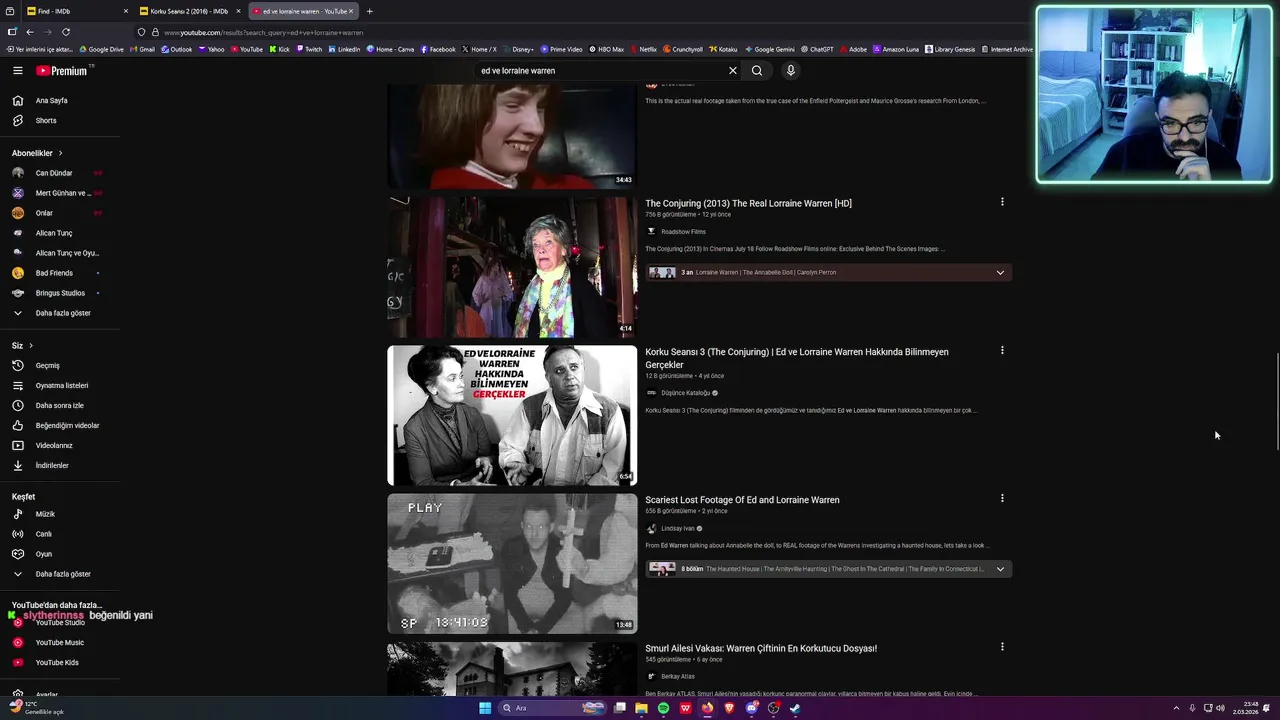Open Scariest Lost Footage video title
This screenshot has height=720, width=1280.
[742, 500]
